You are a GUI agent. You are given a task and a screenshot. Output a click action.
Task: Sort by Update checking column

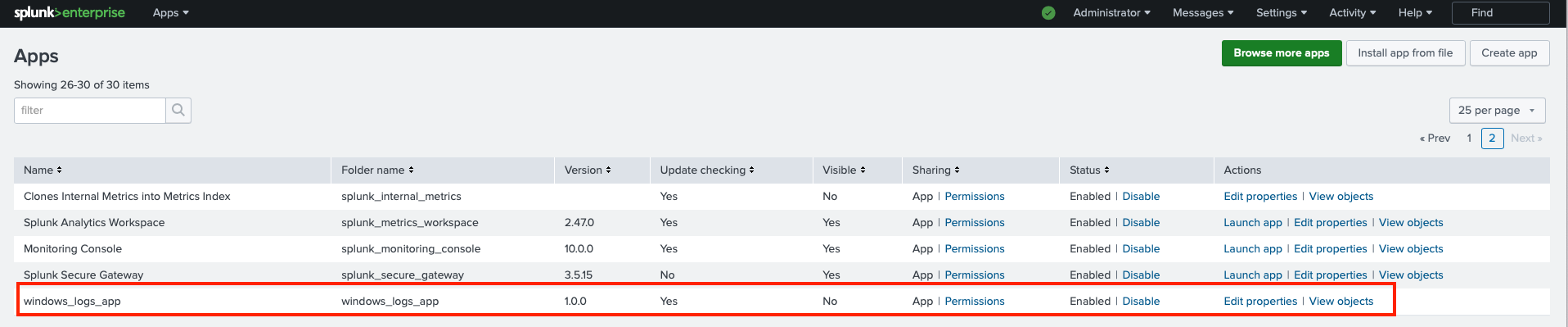(x=707, y=170)
